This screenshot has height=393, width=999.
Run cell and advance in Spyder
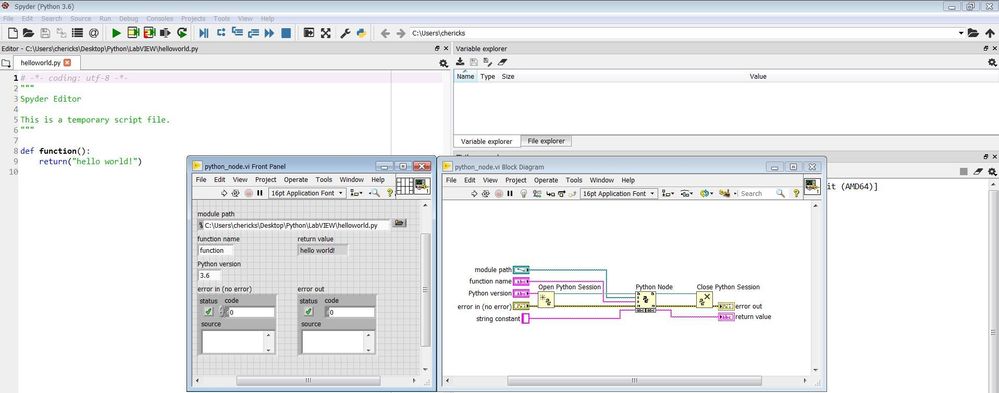(150, 32)
